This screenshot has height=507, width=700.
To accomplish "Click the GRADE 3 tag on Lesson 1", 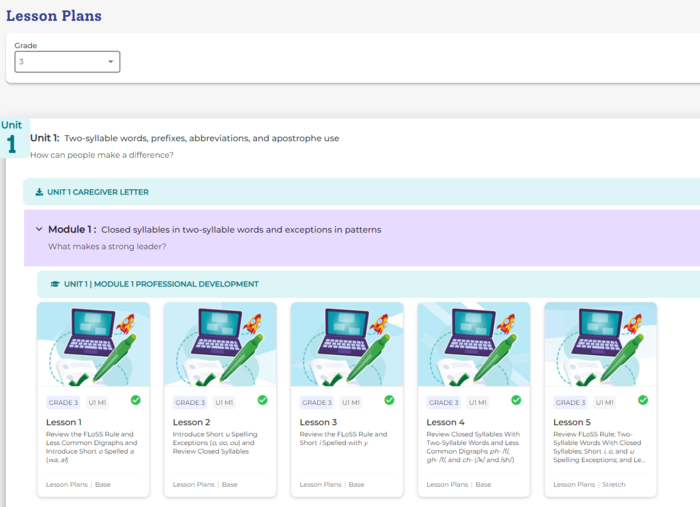I will [x=63, y=403].
